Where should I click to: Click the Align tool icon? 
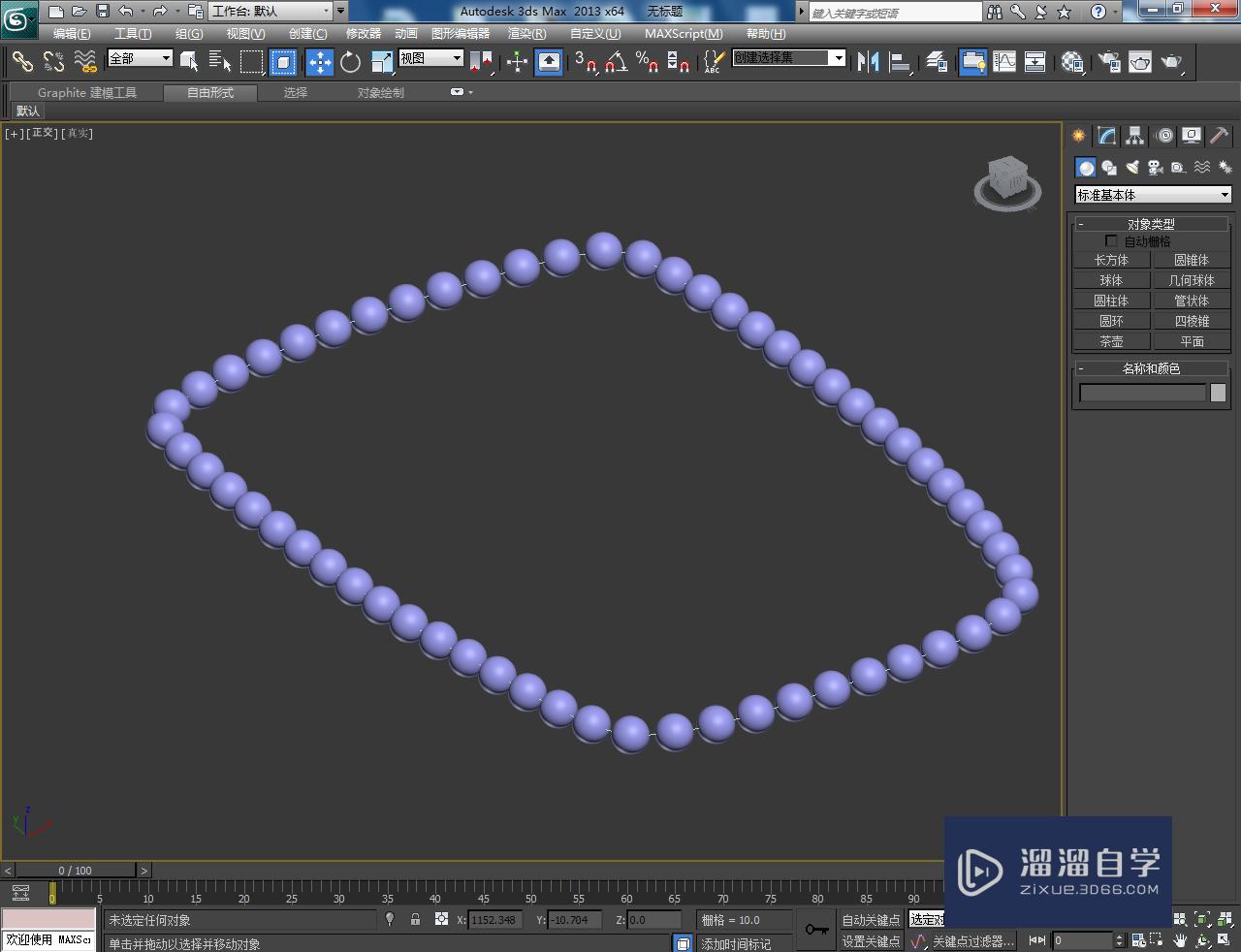point(901,62)
